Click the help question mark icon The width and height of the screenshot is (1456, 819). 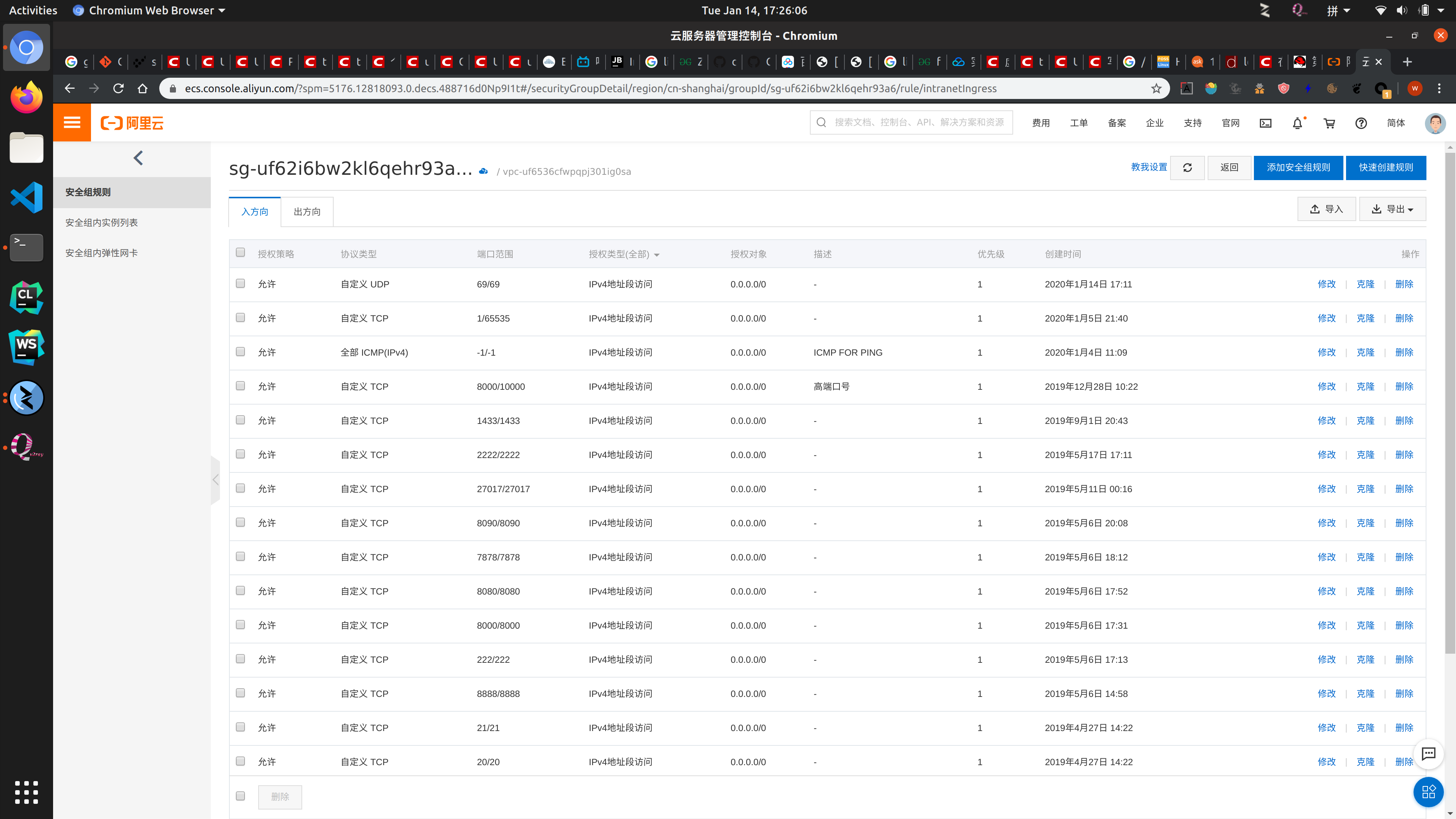(x=1361, y=122)
